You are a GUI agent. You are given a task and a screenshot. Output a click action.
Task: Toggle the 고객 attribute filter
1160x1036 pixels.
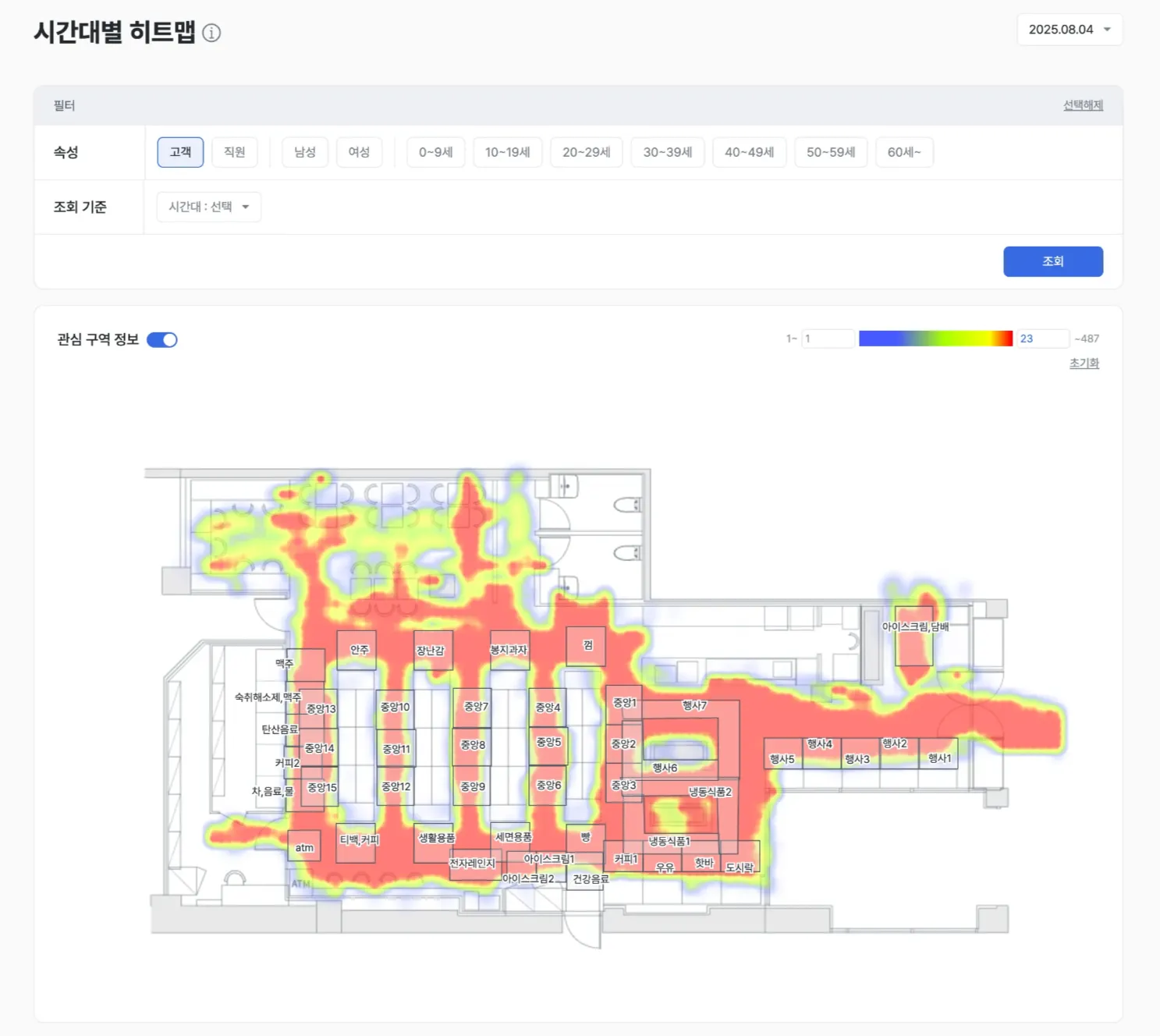click(180, 152)
